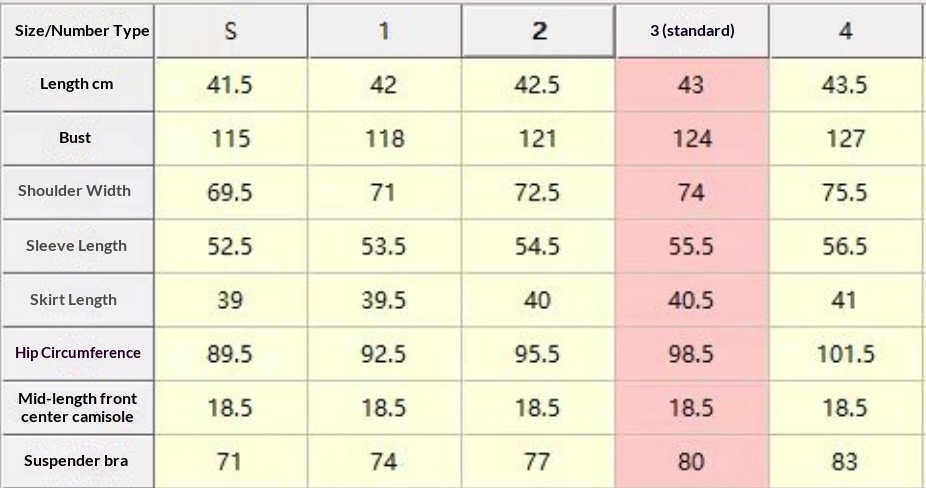The image size is (926, 488).
Task: Click the Mid-length front center camisole label
Action: pos(77,407)
